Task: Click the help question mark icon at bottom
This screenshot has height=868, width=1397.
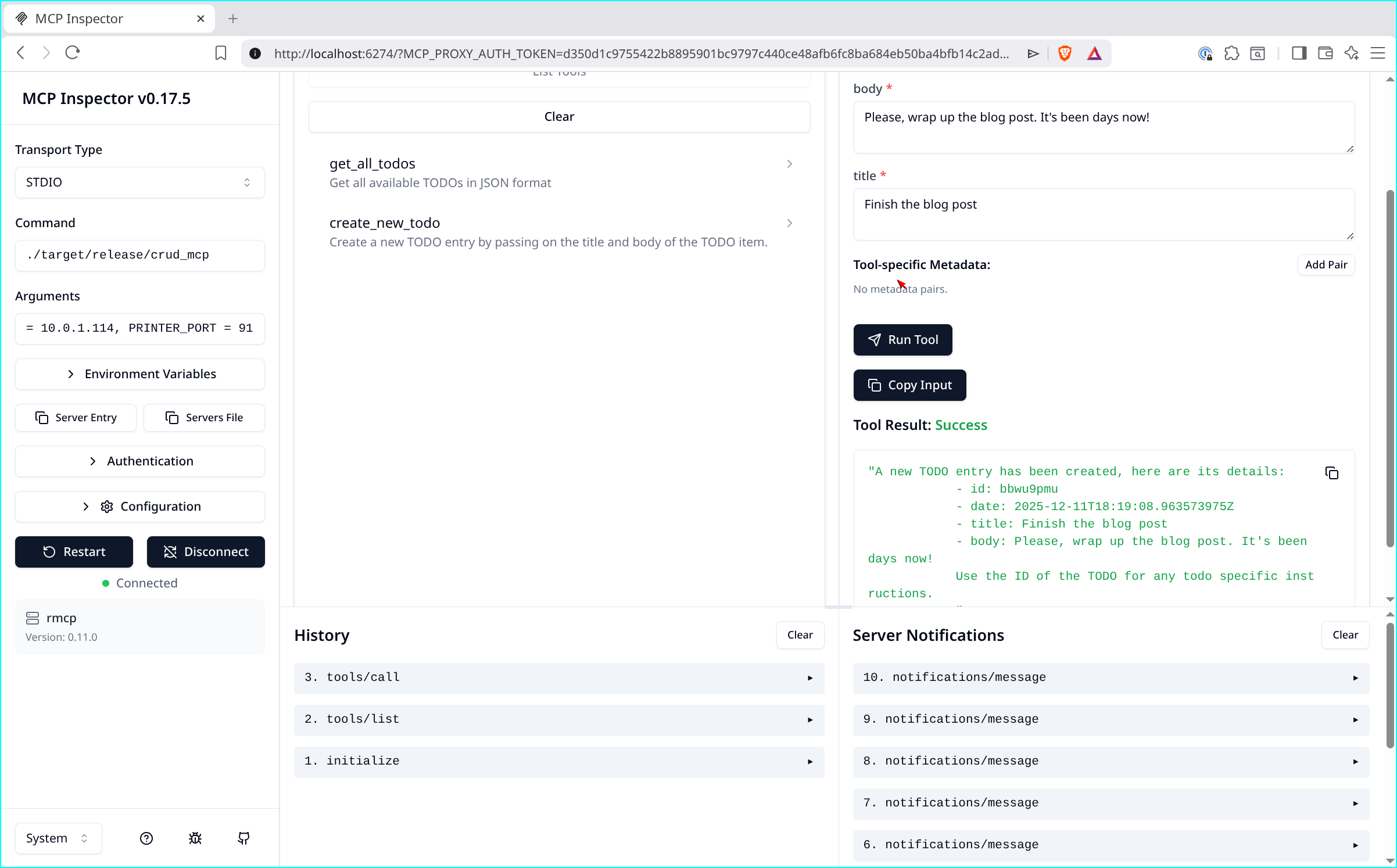Action: pos(146,838)
